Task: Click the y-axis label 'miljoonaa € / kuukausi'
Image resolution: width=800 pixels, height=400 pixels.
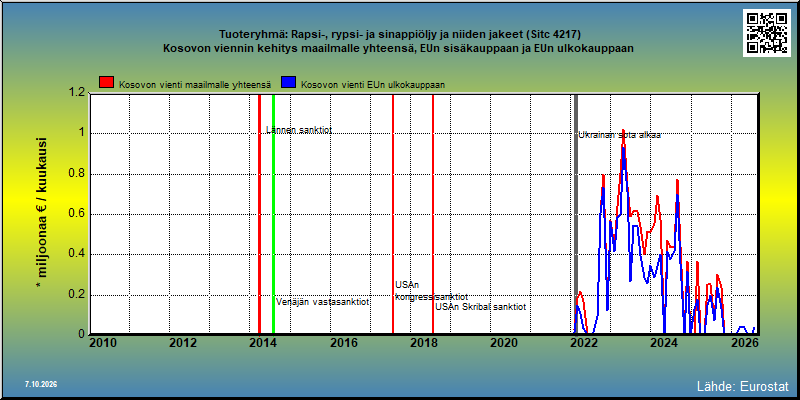Action: [x=42, y=214]
